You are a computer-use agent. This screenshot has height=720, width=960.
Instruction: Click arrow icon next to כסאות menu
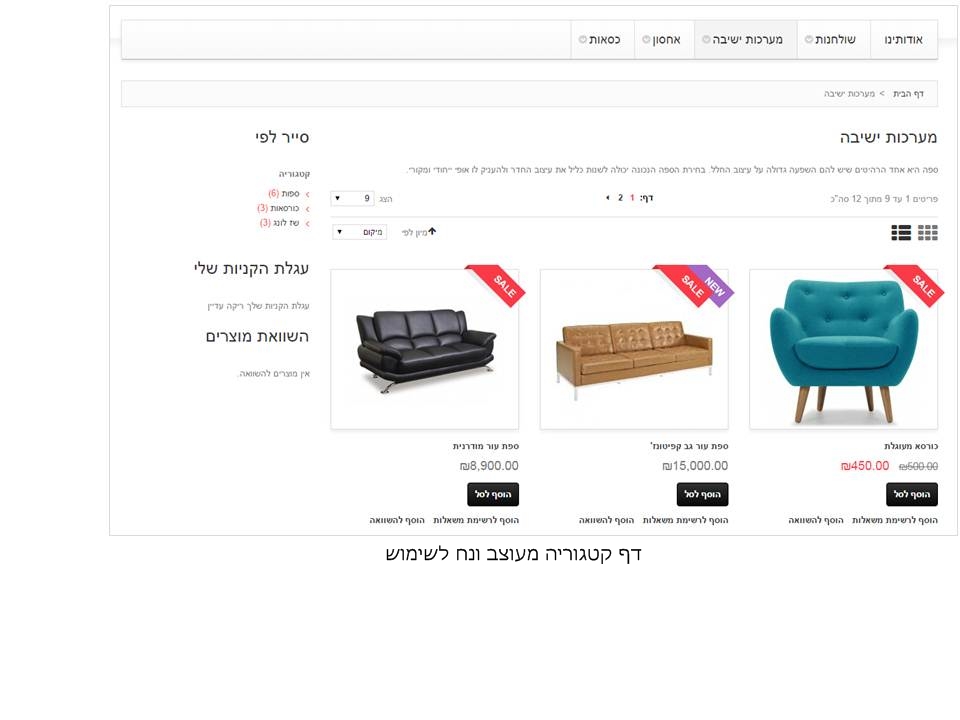tap(582, 40)
